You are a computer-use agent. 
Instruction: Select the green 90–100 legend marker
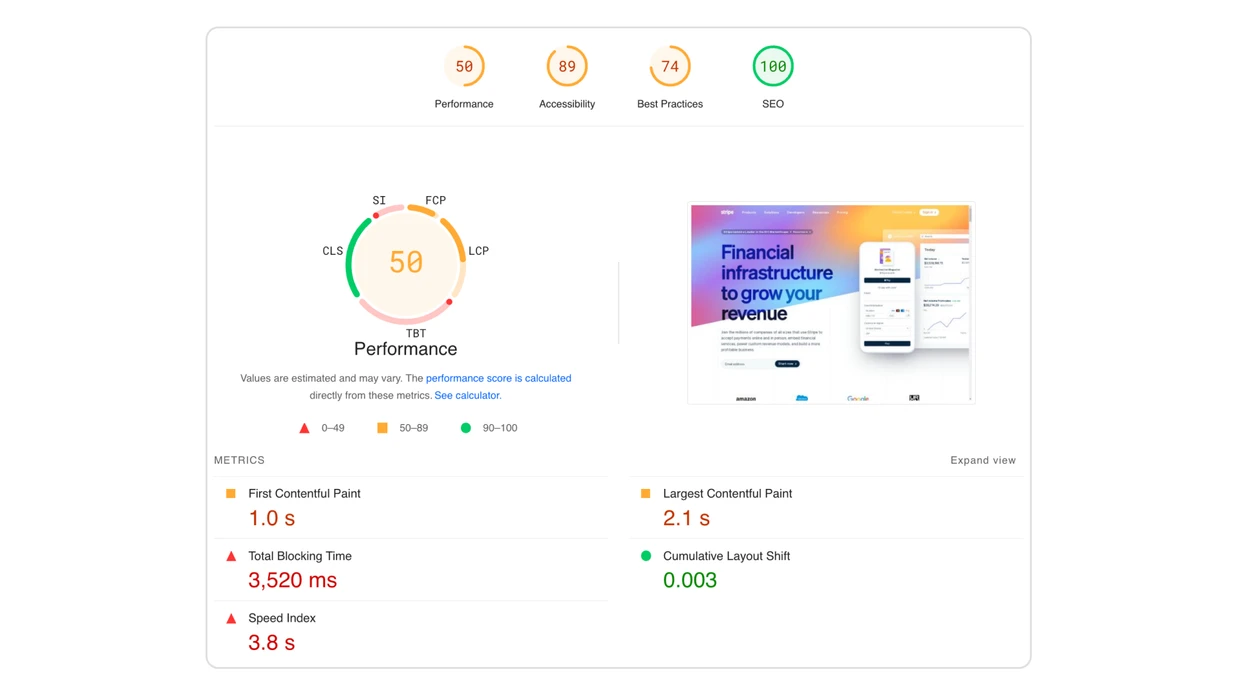(465, 427)
